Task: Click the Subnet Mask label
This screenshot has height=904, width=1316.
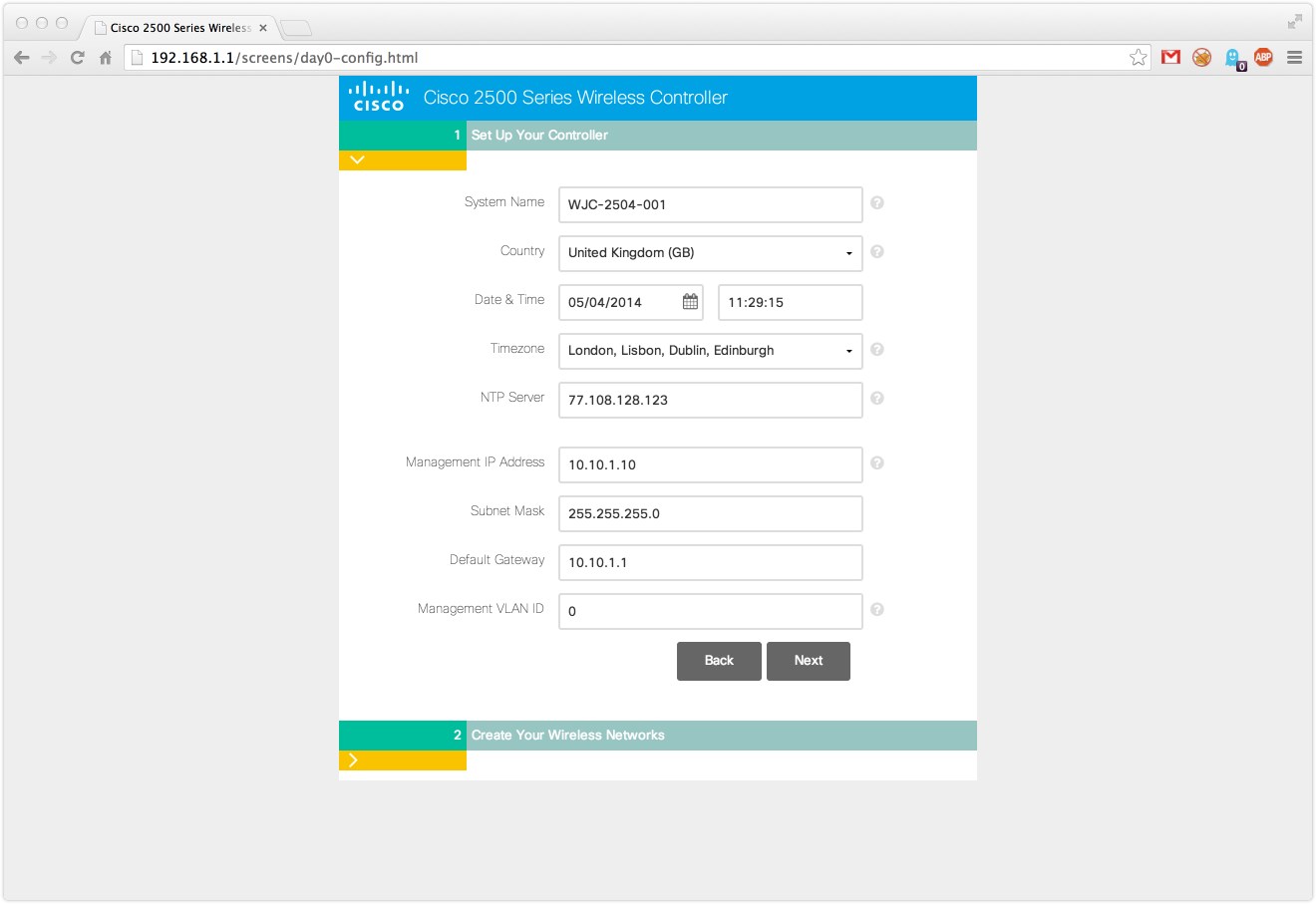Action: 507,511
